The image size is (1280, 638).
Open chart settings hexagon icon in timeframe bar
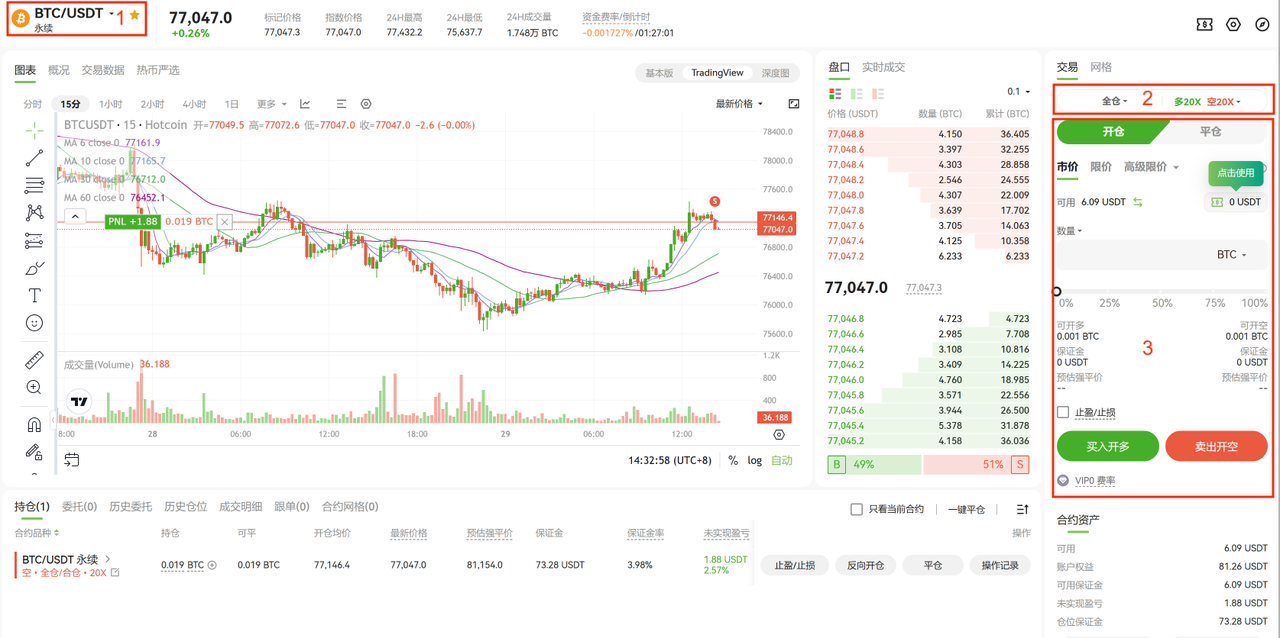366,104
